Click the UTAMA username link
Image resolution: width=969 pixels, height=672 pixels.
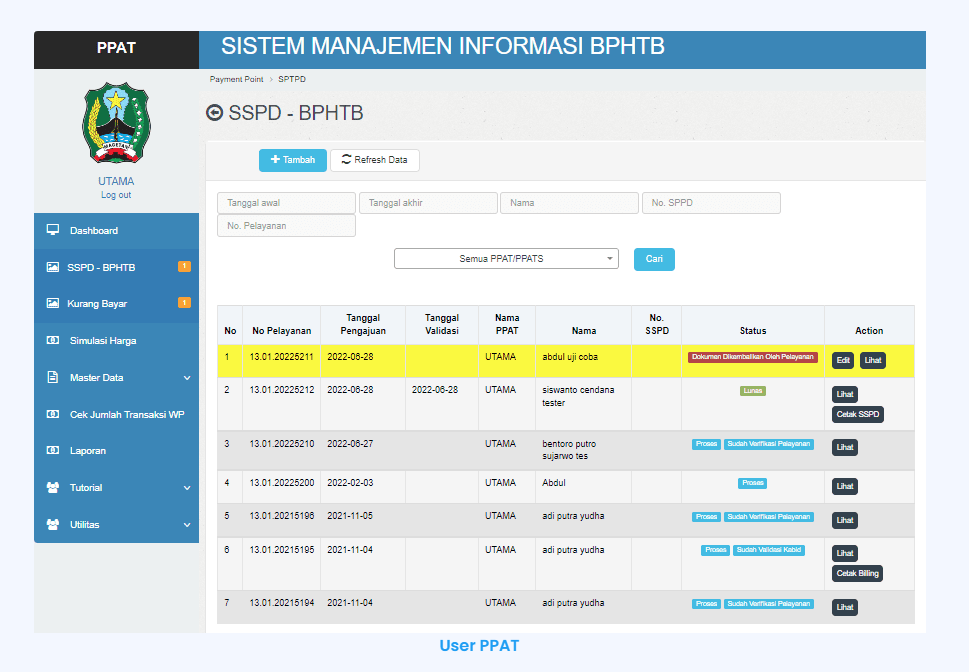(116, 181)
